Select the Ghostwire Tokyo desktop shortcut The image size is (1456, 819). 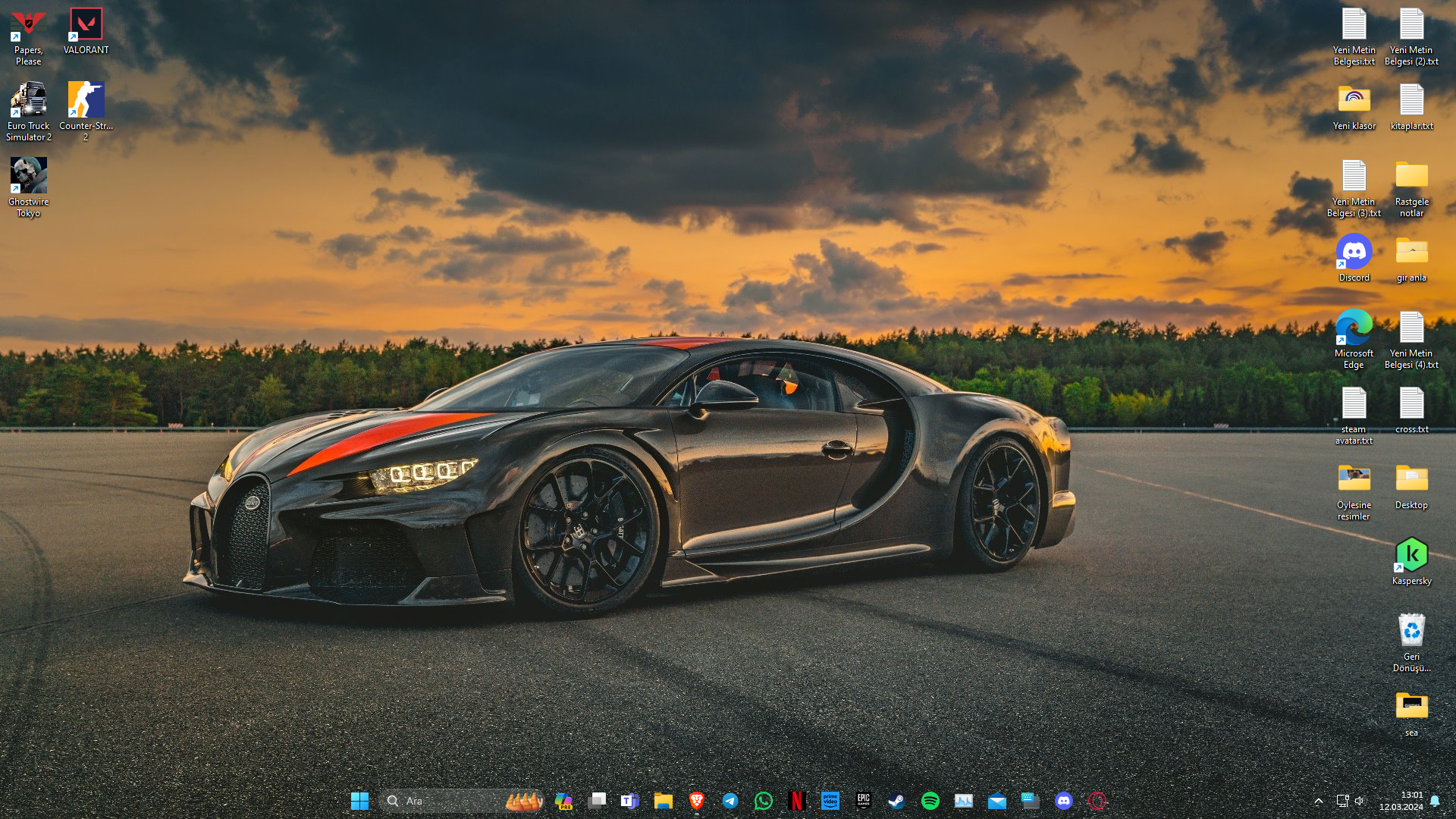(29, 188)
